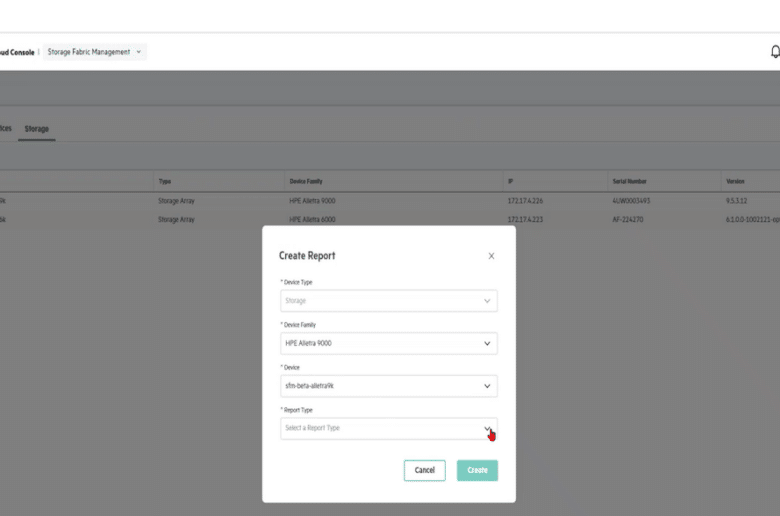Click the IP column header

510,182
